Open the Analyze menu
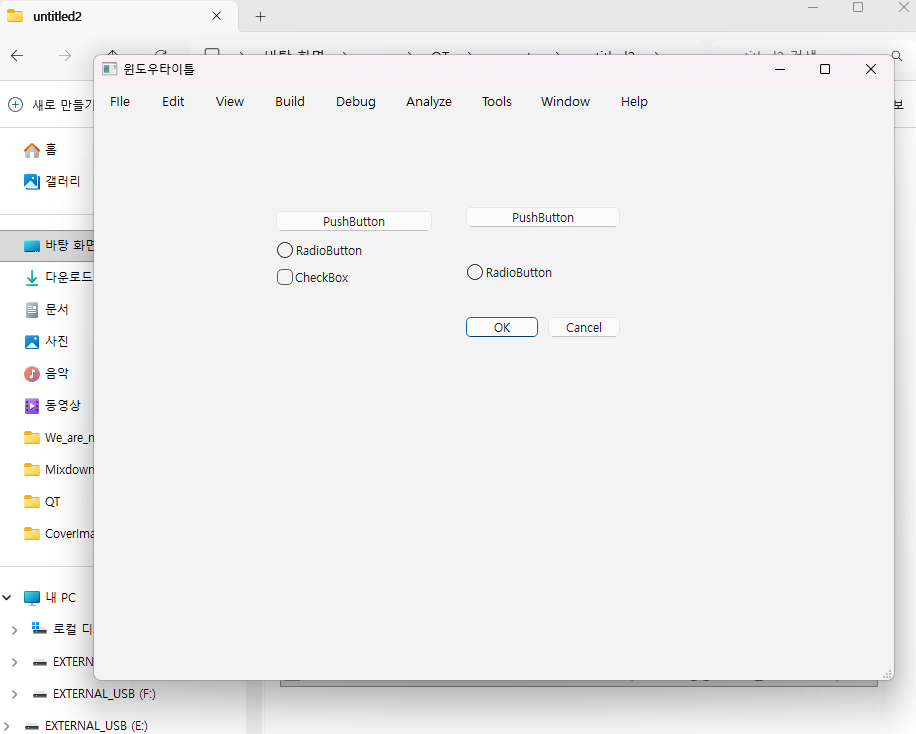Screen dimensions: 916x734 (x=428, y=101)
